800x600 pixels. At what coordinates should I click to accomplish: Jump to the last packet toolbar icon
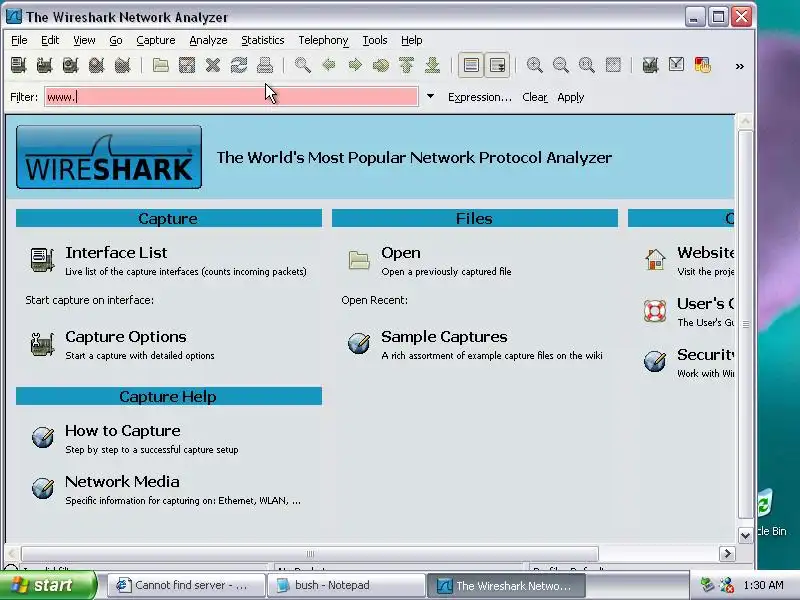click(433, 65)
